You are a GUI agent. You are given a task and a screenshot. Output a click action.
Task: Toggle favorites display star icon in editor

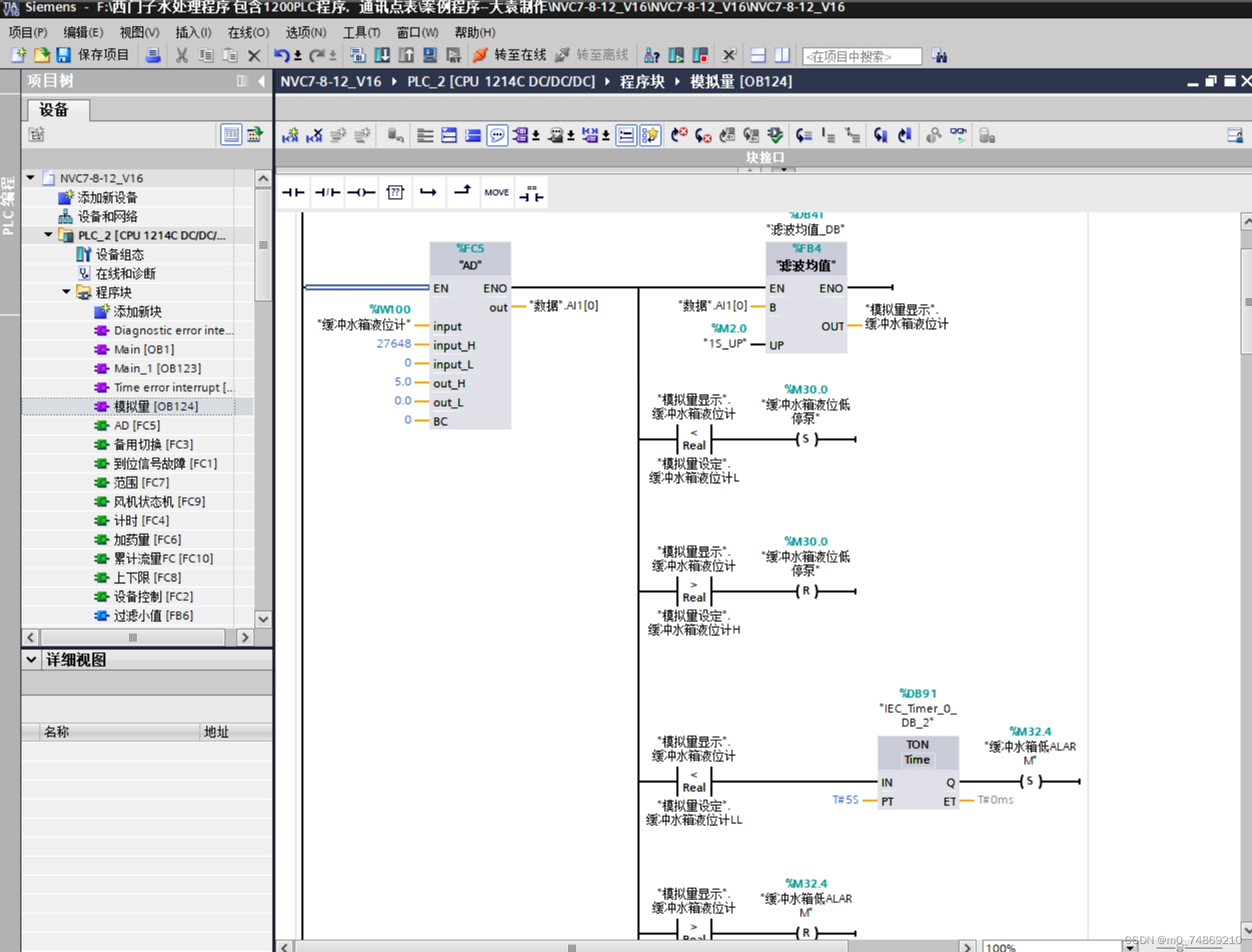coord(650,135)
